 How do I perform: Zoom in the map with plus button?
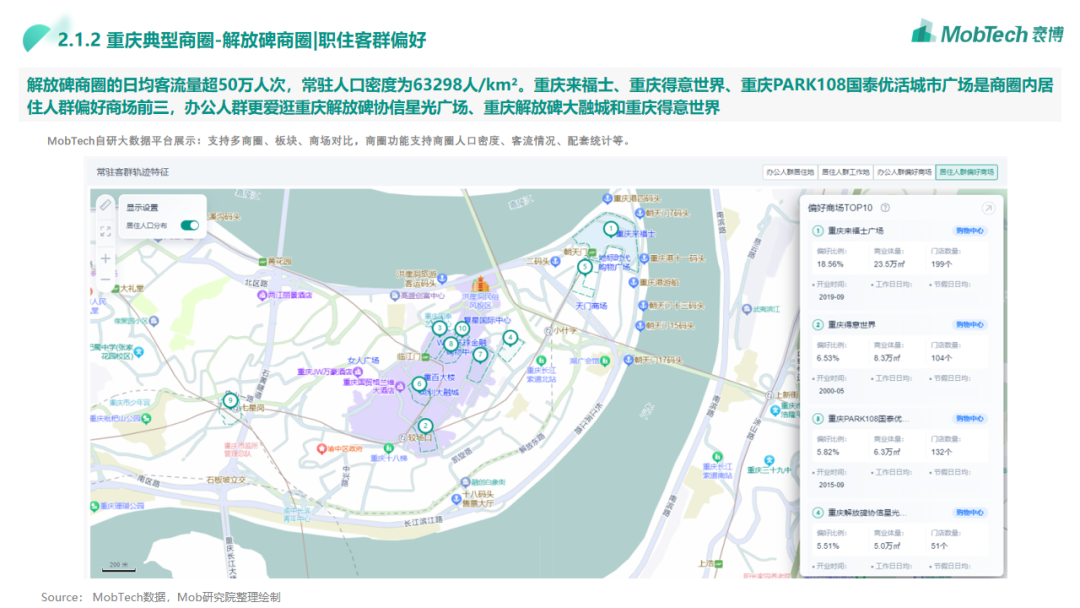(x=105, y=258)
